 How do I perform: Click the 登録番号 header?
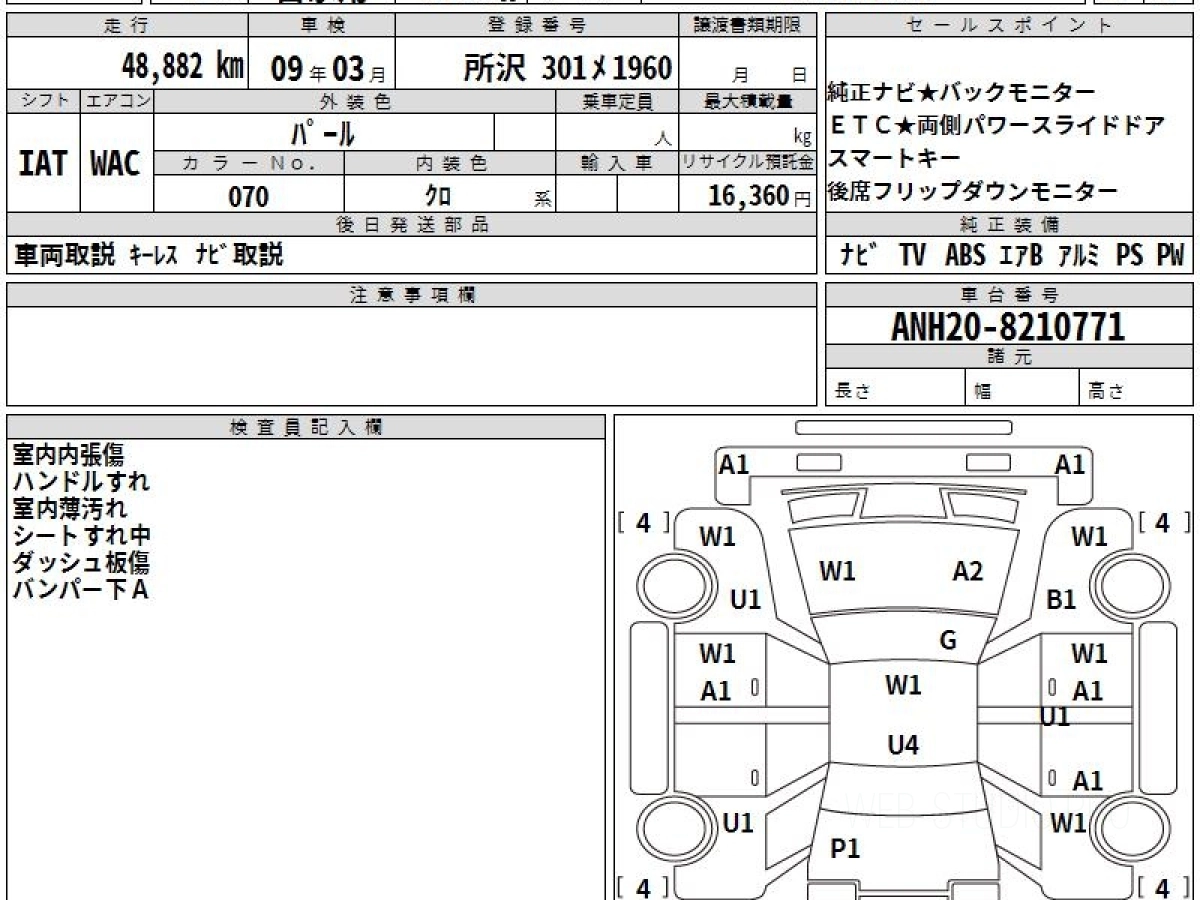tap(537, 26)
